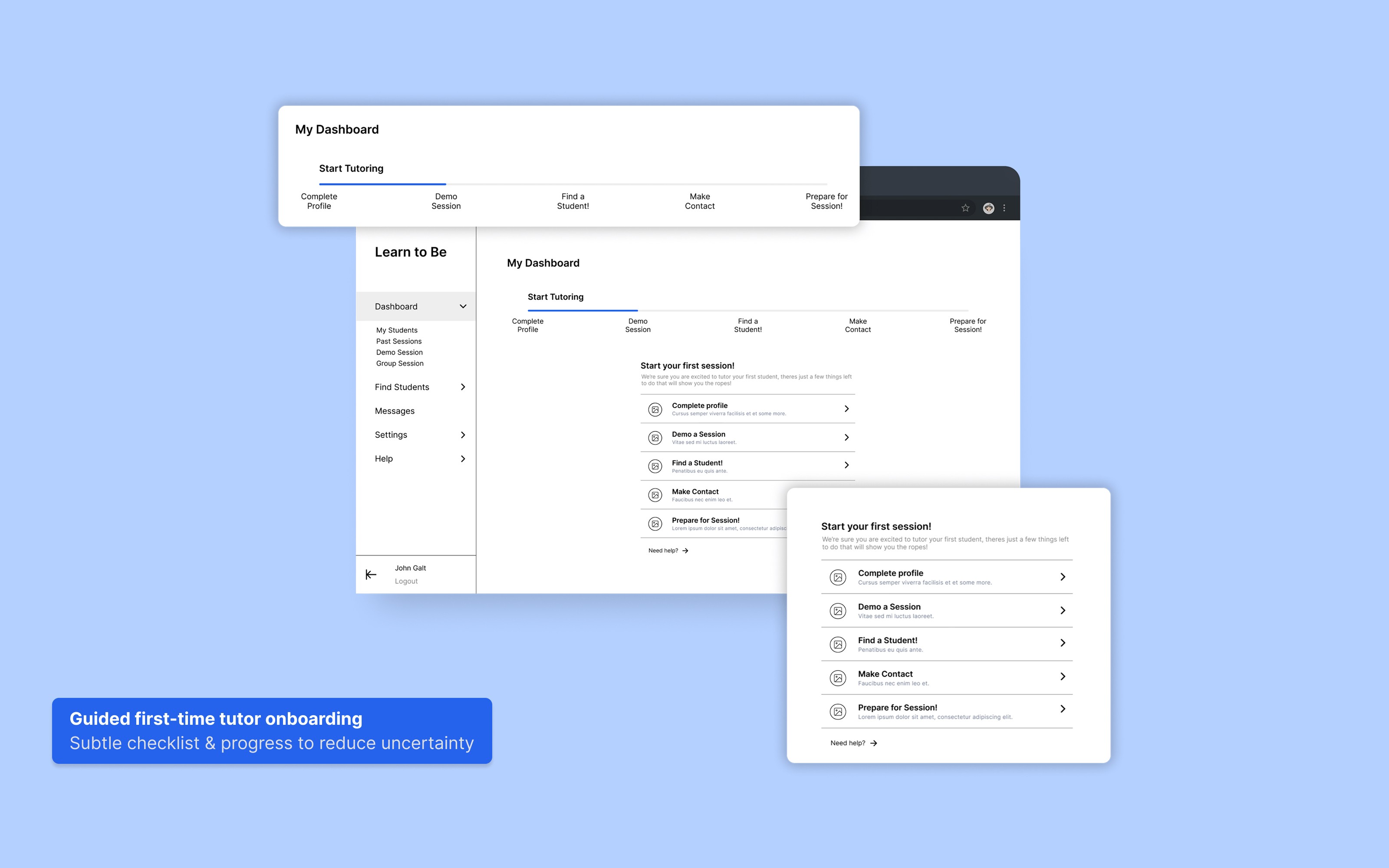This screenshot has width=1389, height=868.
Task: Click the Make Contact image icon in dashboard list
Action: (x=655, y=495)
